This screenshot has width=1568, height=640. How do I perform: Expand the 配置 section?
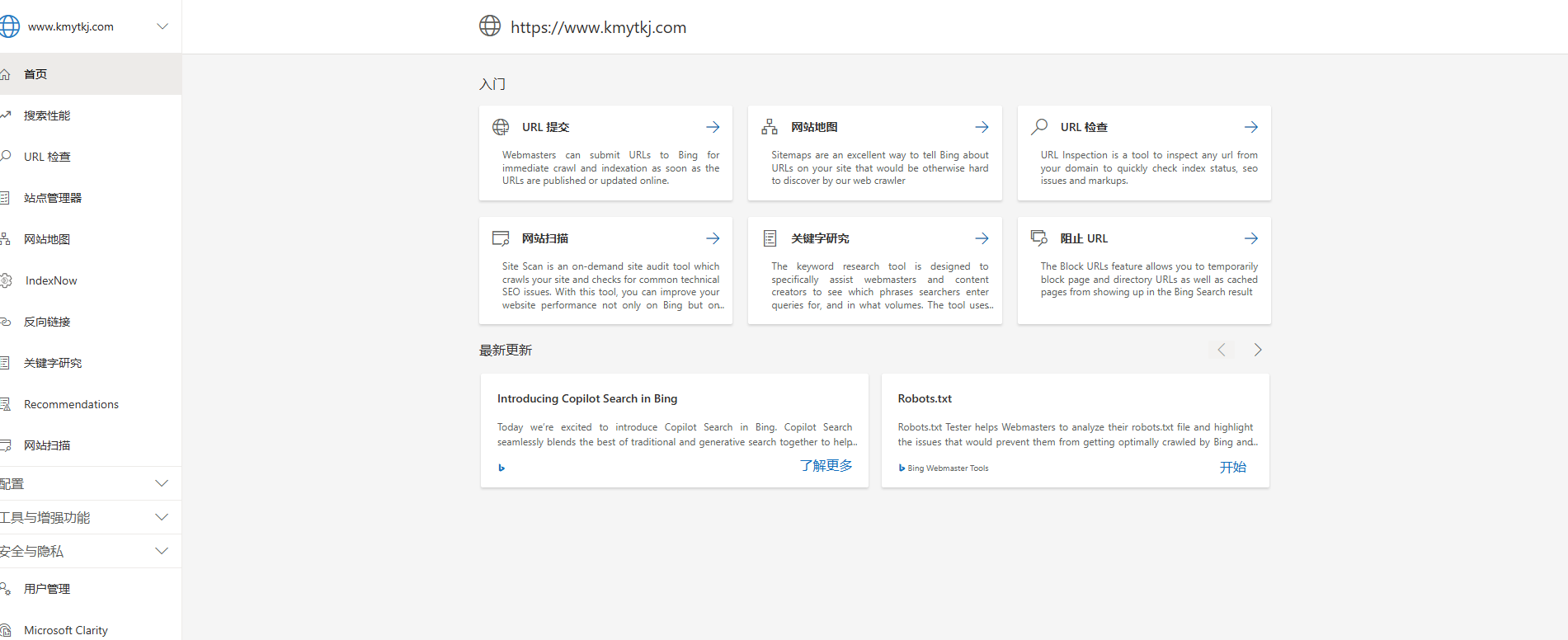coord(91,483)
